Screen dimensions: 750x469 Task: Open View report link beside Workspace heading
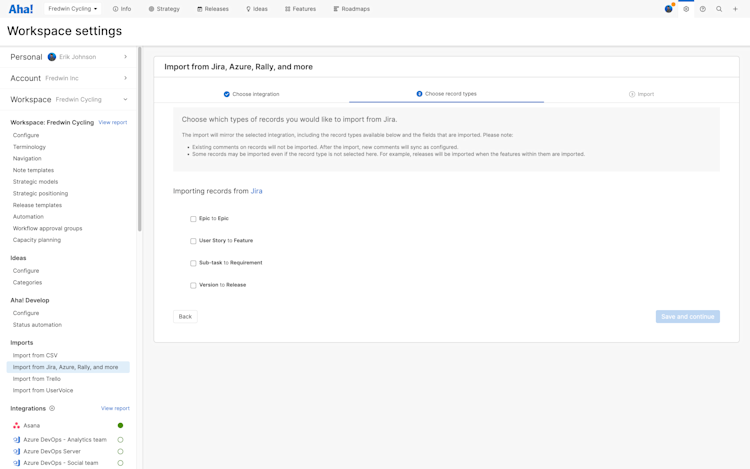113,122
